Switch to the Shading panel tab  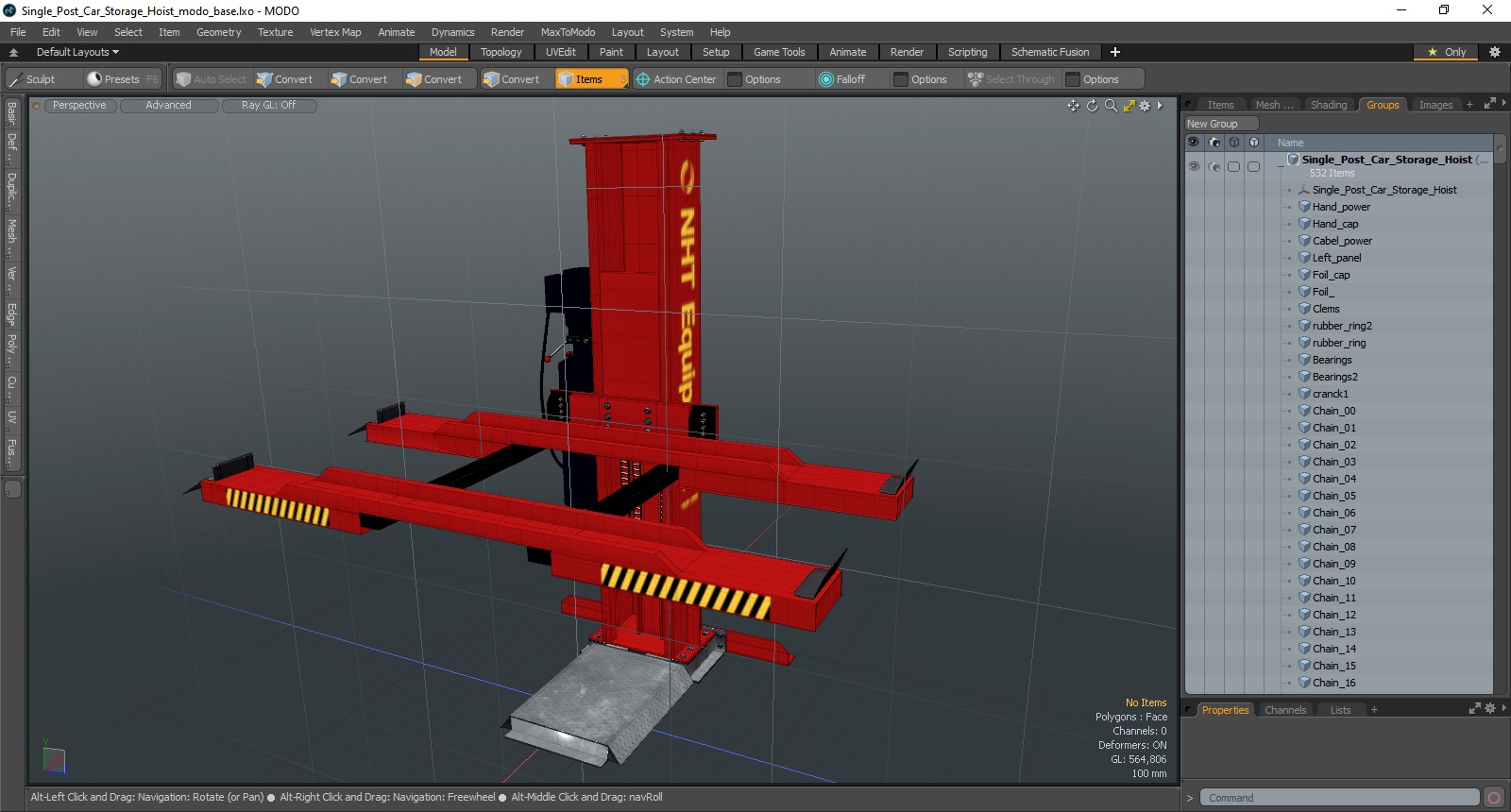coord(1329,105)
